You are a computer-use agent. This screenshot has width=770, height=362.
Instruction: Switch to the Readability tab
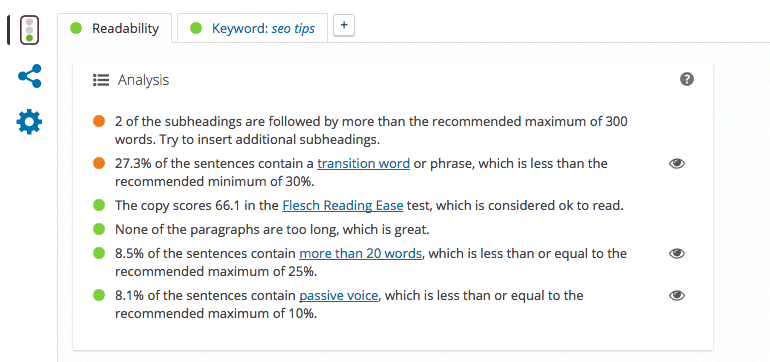point(114,28)
